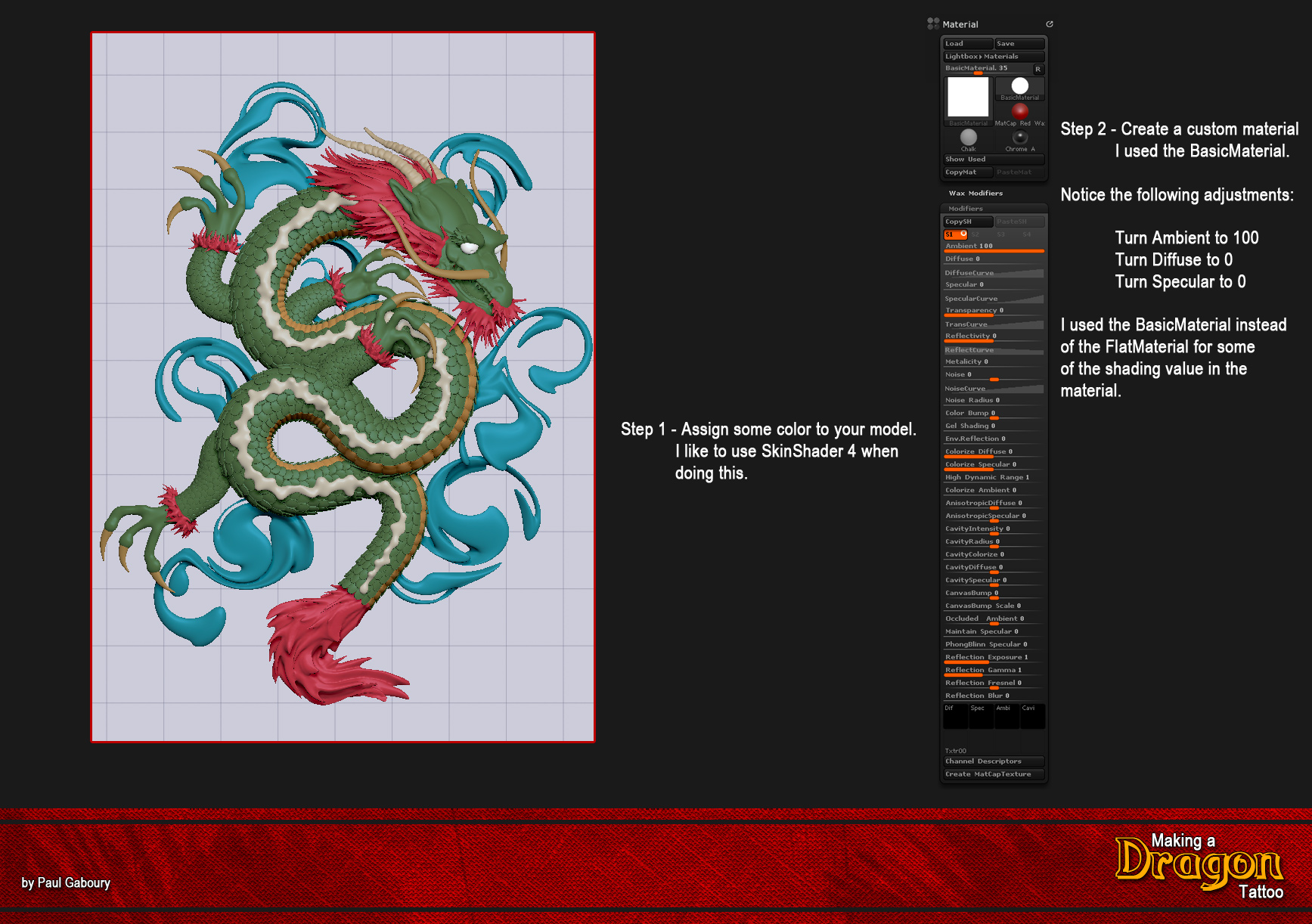Image resolution: width=1312 pixels, height=924 pixels.
Task: Click the Material palette dots icon
Action: (933, 23)
